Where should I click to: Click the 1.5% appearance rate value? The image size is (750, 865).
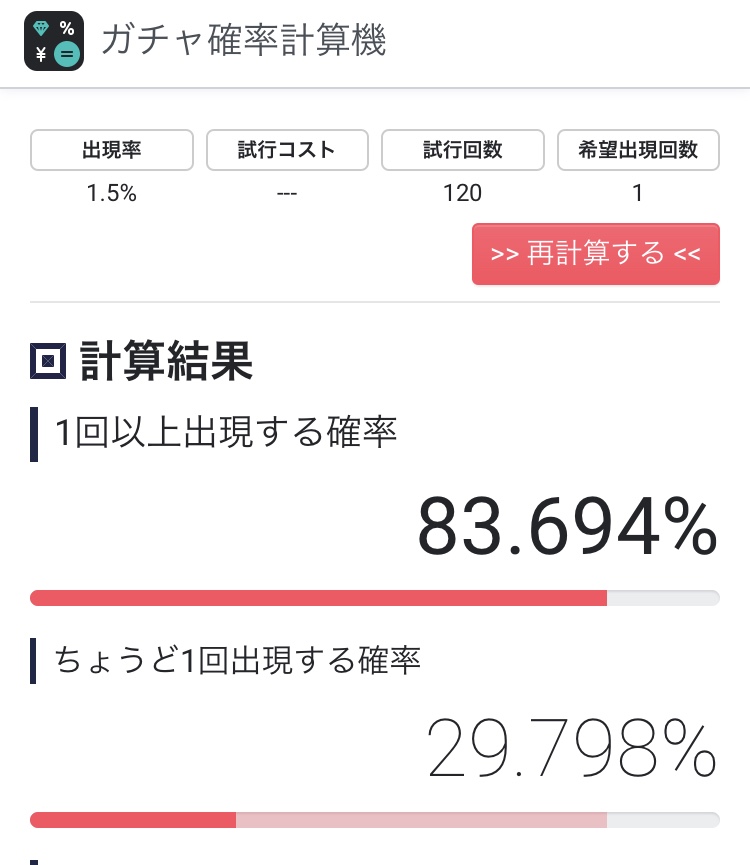tap(112, 193)
